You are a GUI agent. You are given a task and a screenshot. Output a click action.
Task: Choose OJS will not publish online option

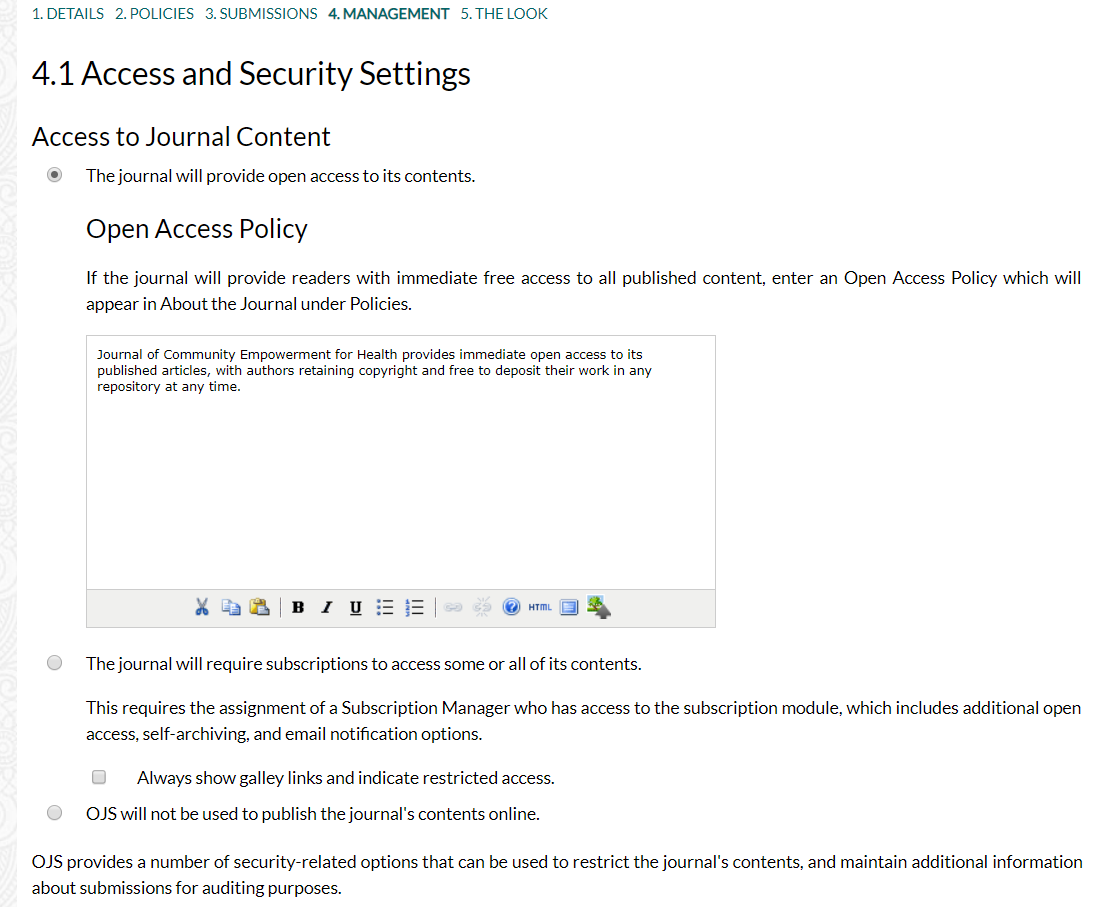pyautogui.click(x=54, y=813)
